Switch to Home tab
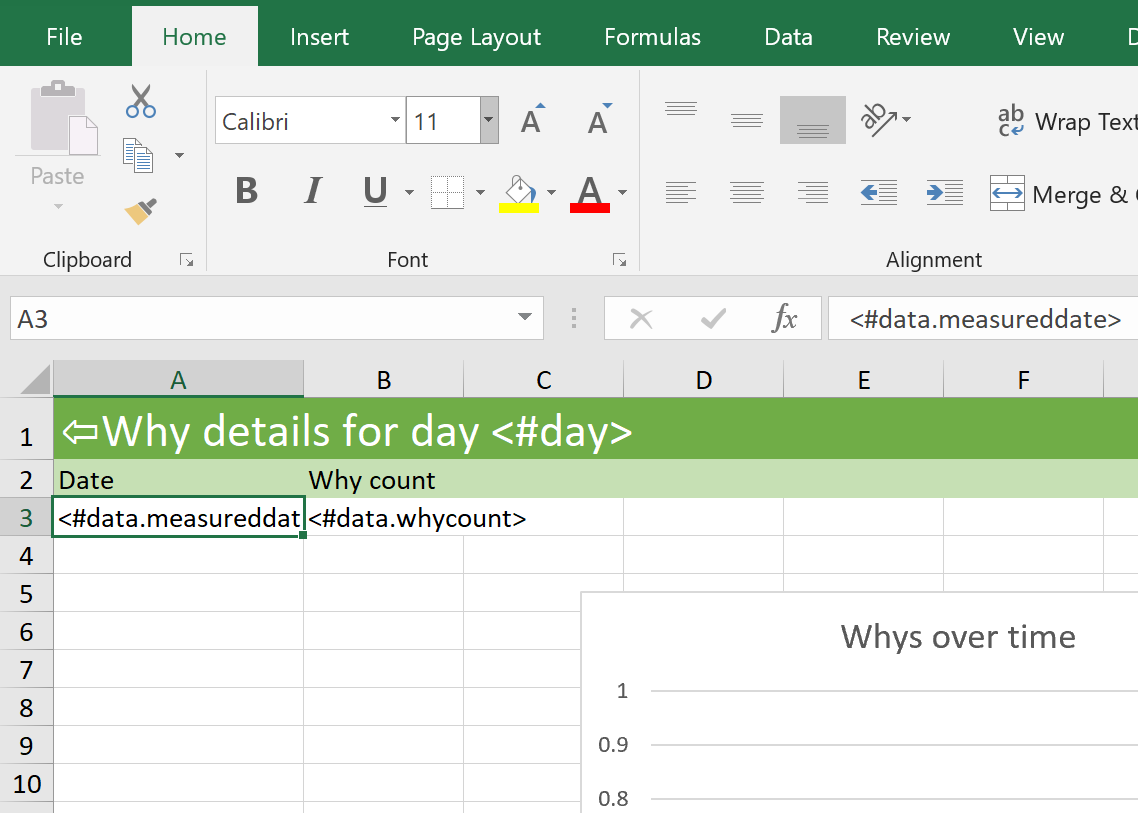This screenshot has width=1138, height=813. click(195, 36)
